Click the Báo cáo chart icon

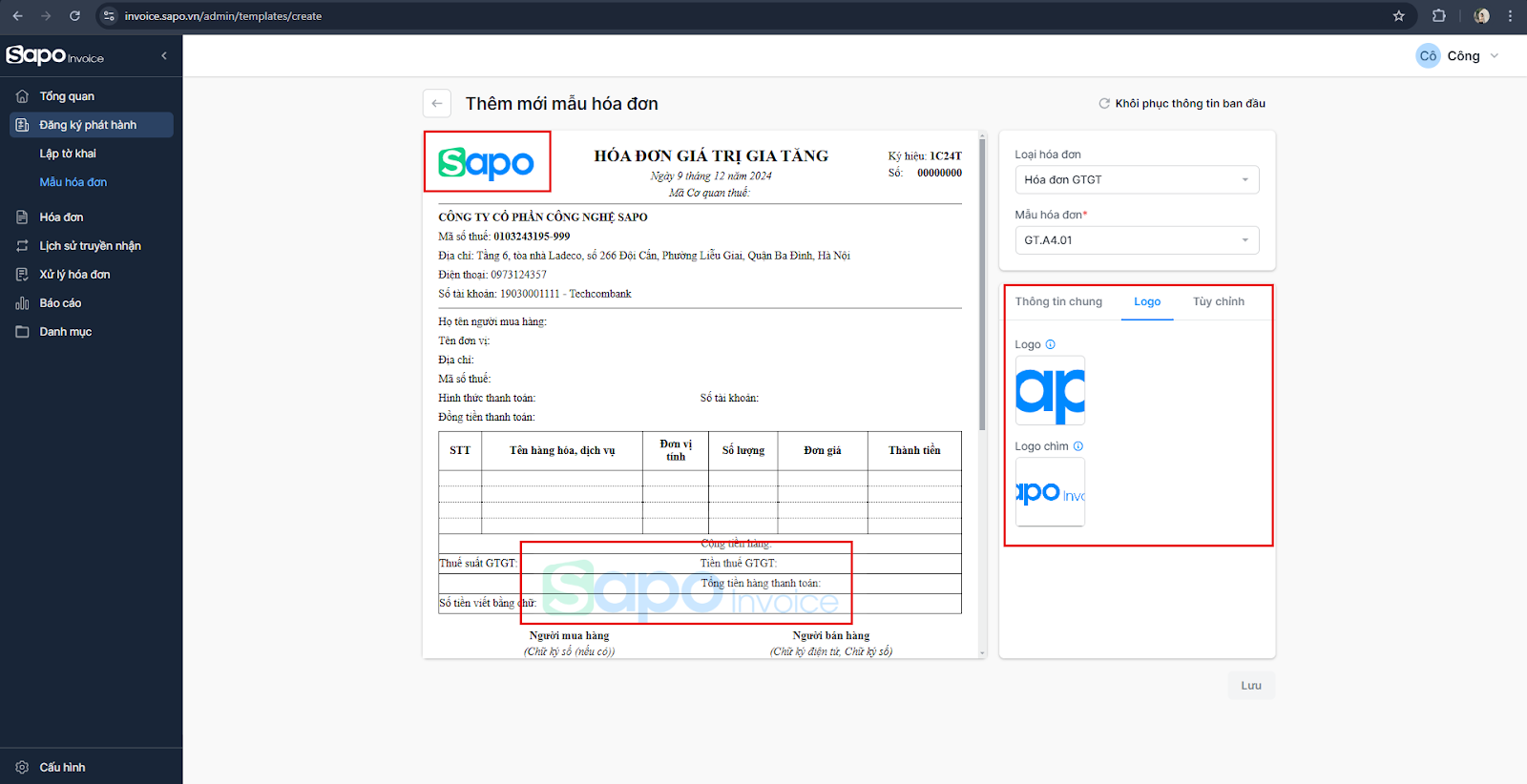[x=22, y=303]
